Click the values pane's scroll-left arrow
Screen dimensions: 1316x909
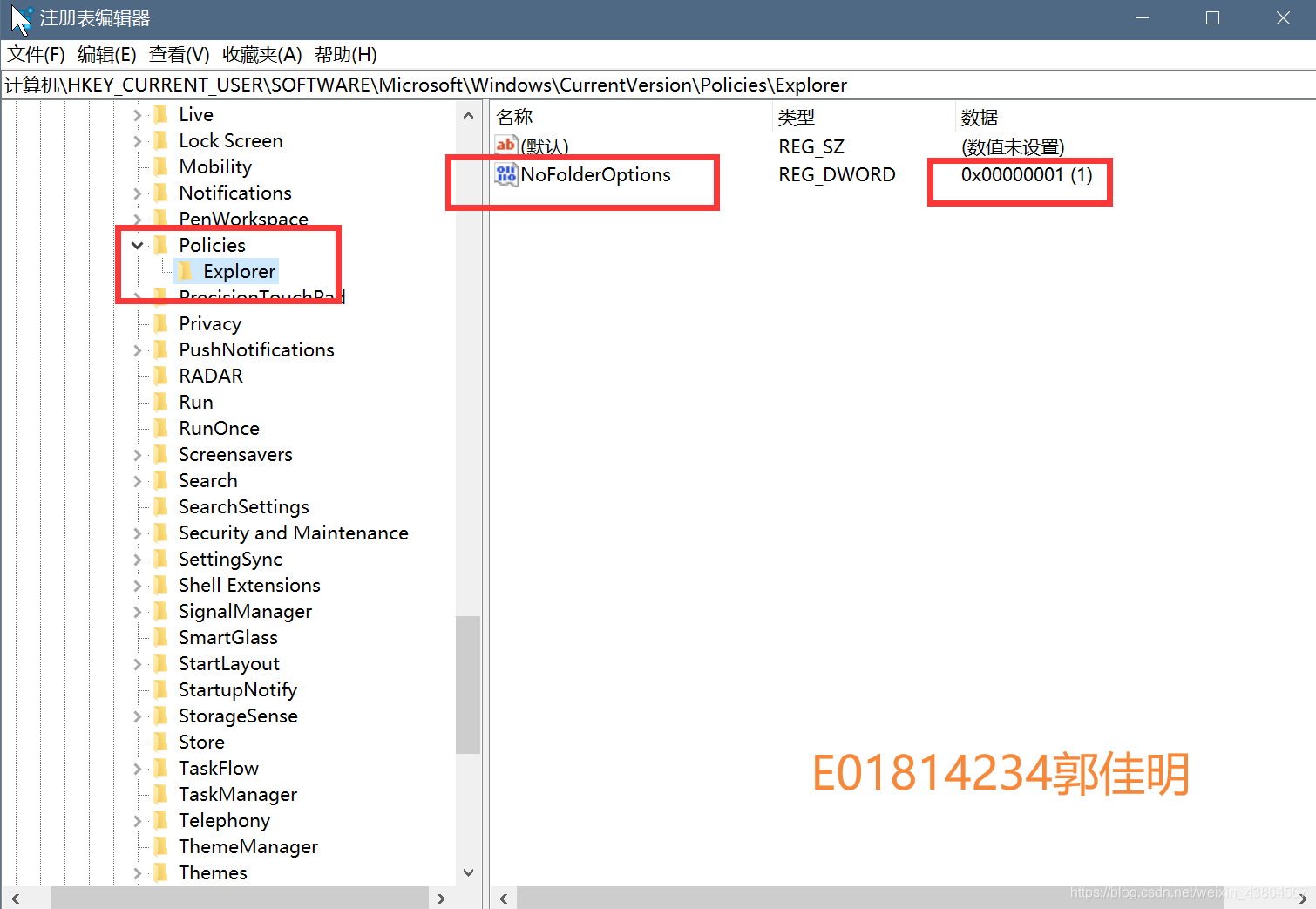pyautogui.click(x=503, y=899)
